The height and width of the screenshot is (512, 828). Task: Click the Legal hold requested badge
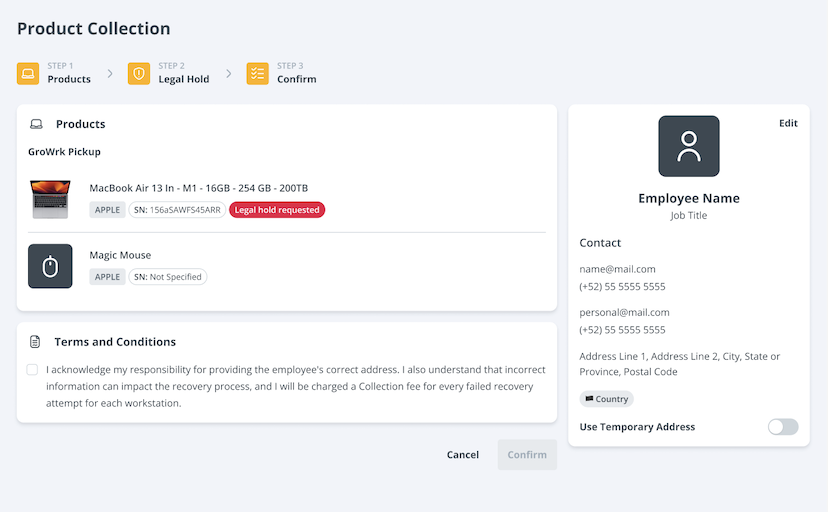[277, 210]
